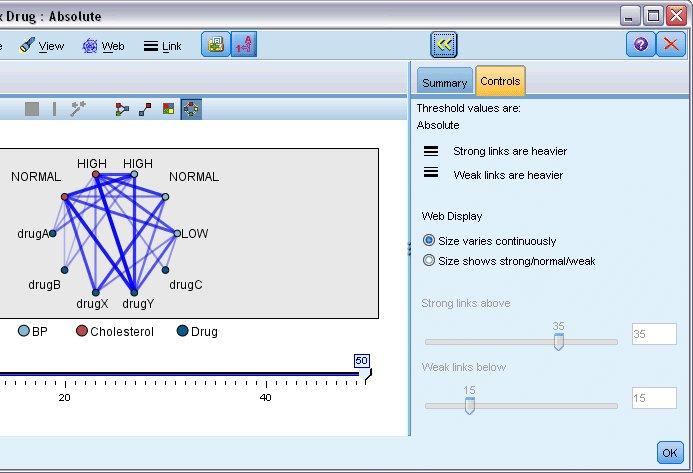
Task: Click the gray square toolbar icon
Action: point(32,109)
